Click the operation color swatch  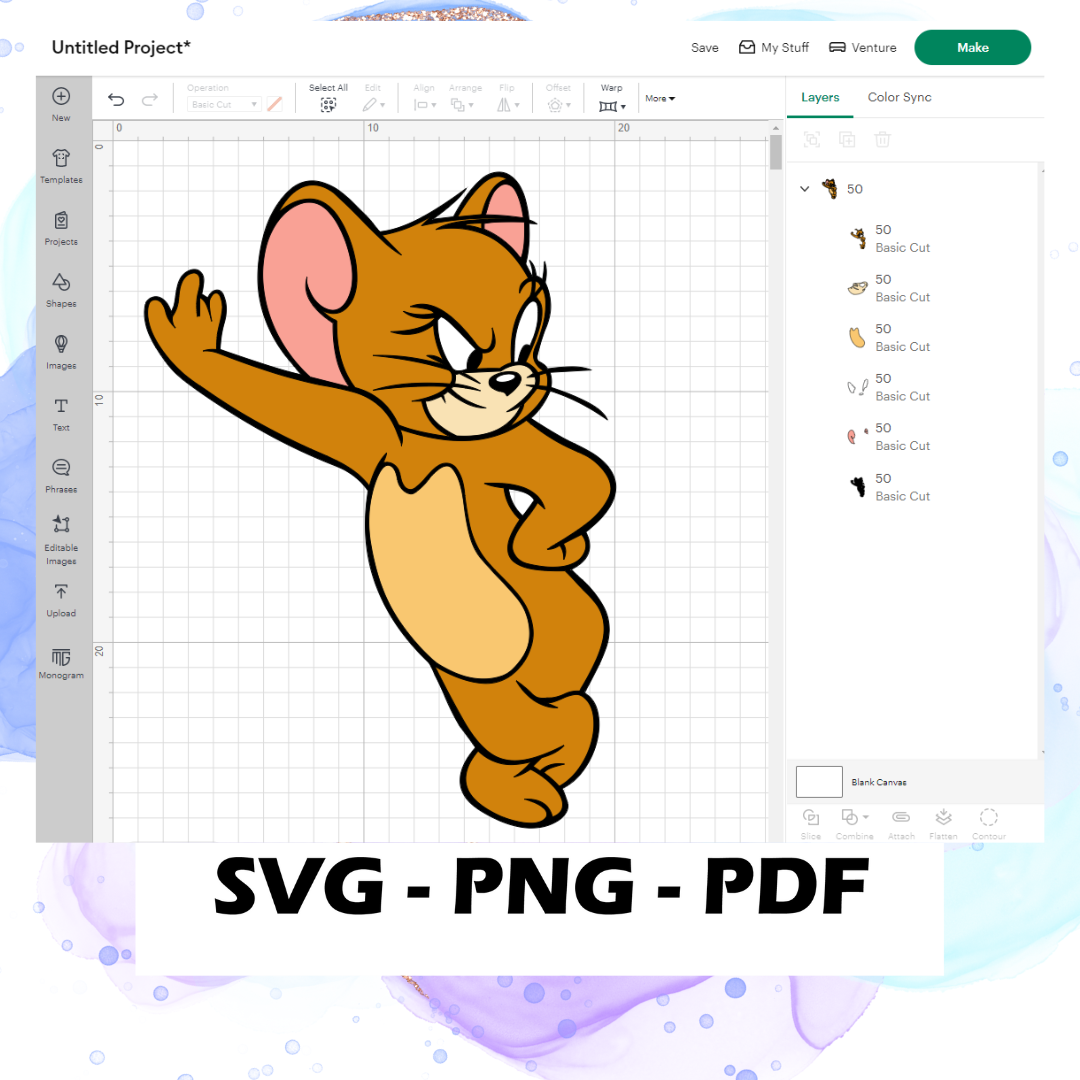tap(274, 104)
